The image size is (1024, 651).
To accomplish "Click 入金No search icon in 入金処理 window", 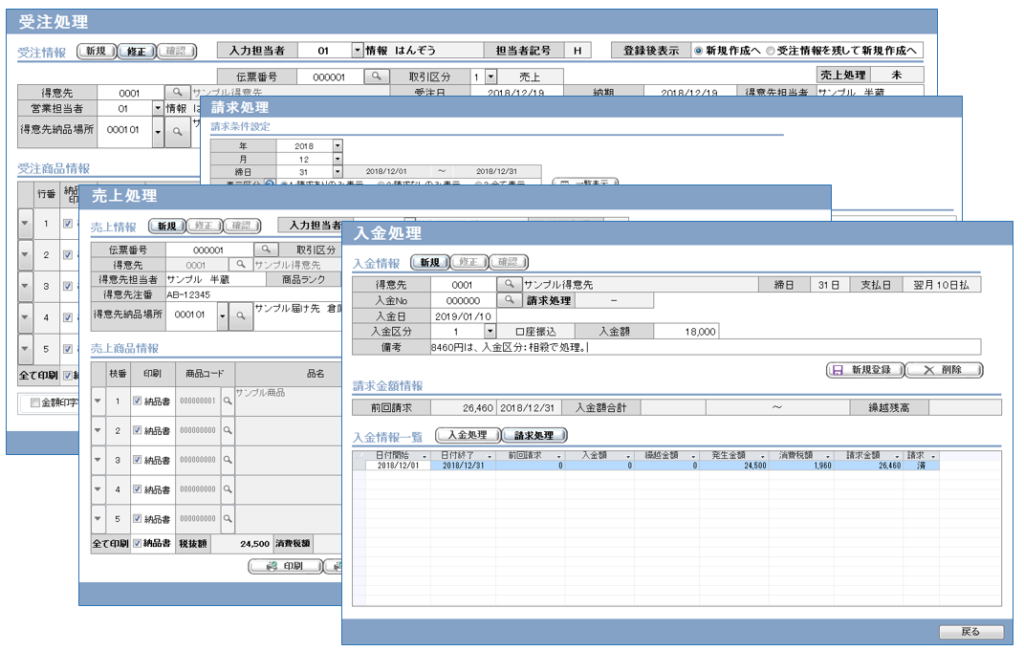I will coord(509,300).
